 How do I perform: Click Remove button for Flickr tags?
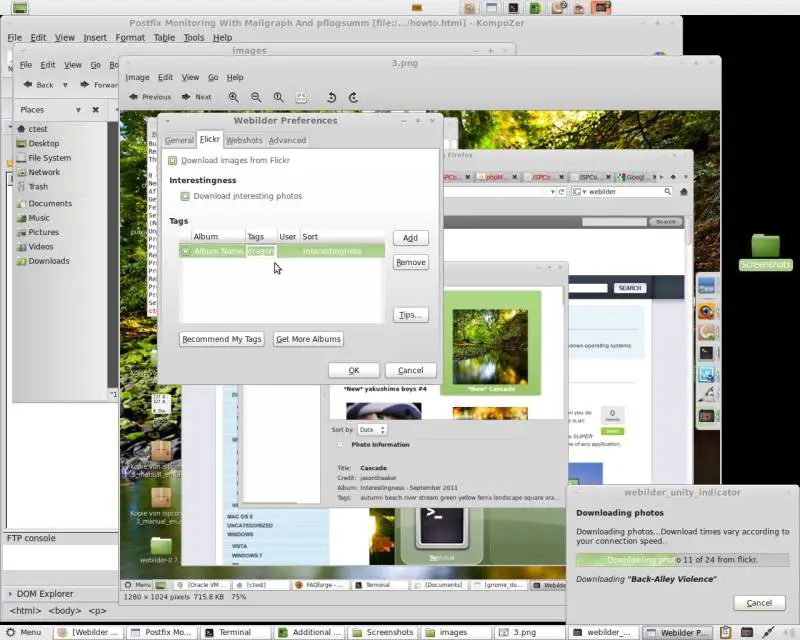point(410,262)
